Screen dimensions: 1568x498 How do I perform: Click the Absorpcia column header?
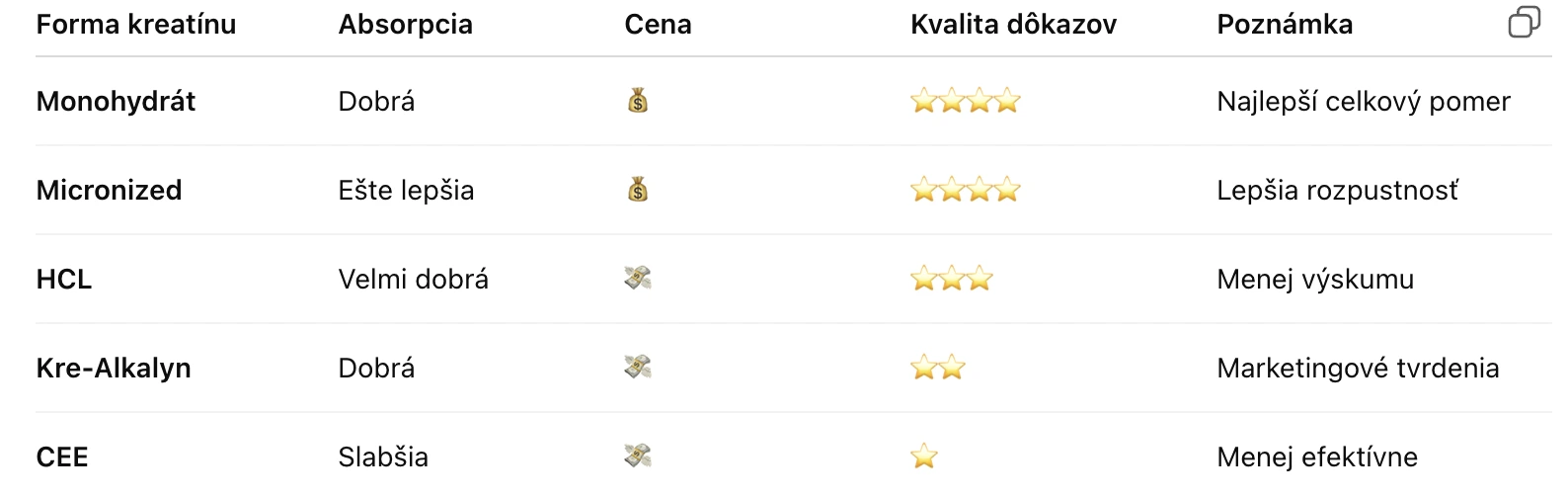(405, 25)
